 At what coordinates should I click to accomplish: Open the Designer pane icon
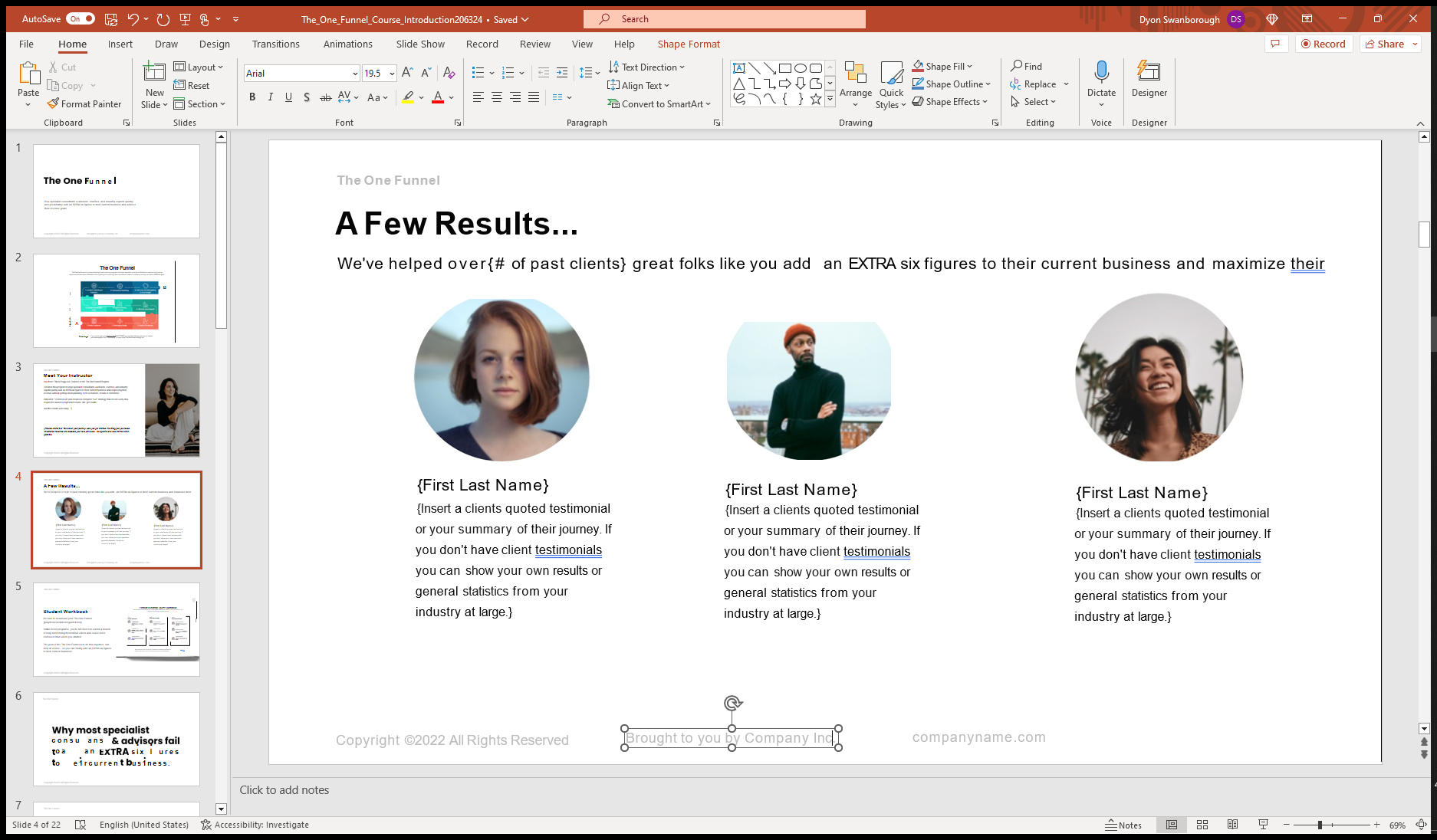coord(1149,73)
